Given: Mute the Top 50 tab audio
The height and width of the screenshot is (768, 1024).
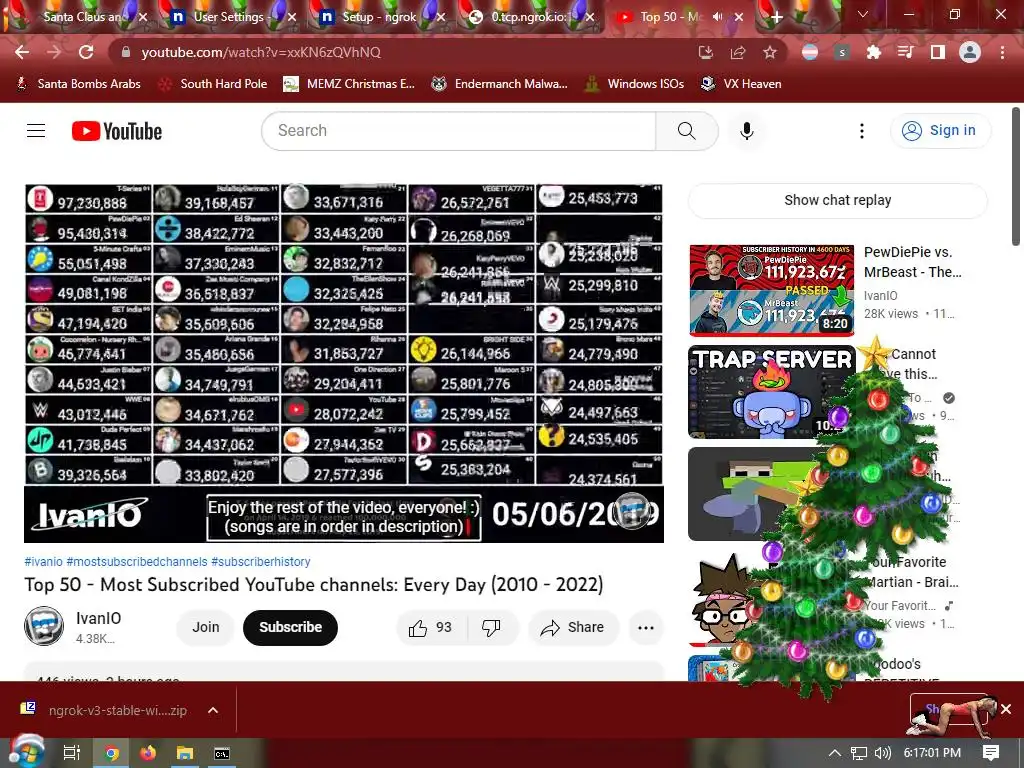Looking at the screenshot, I should point(717,17).
